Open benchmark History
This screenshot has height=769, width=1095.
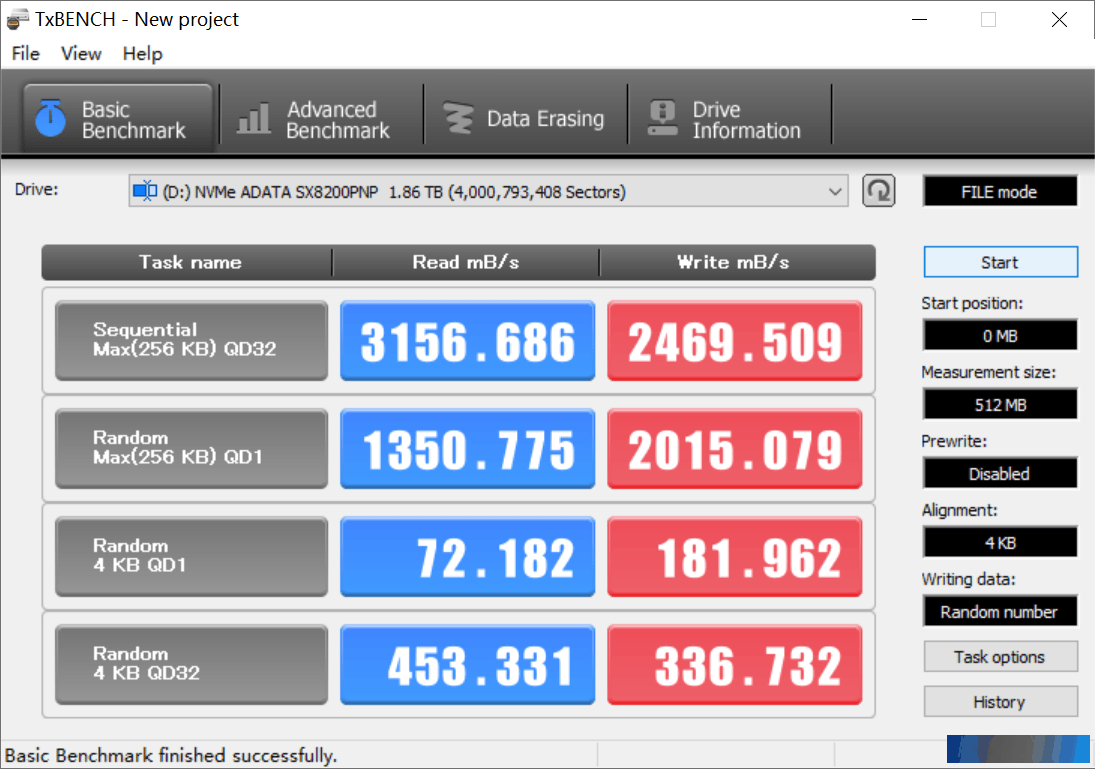coord(1001,701)
